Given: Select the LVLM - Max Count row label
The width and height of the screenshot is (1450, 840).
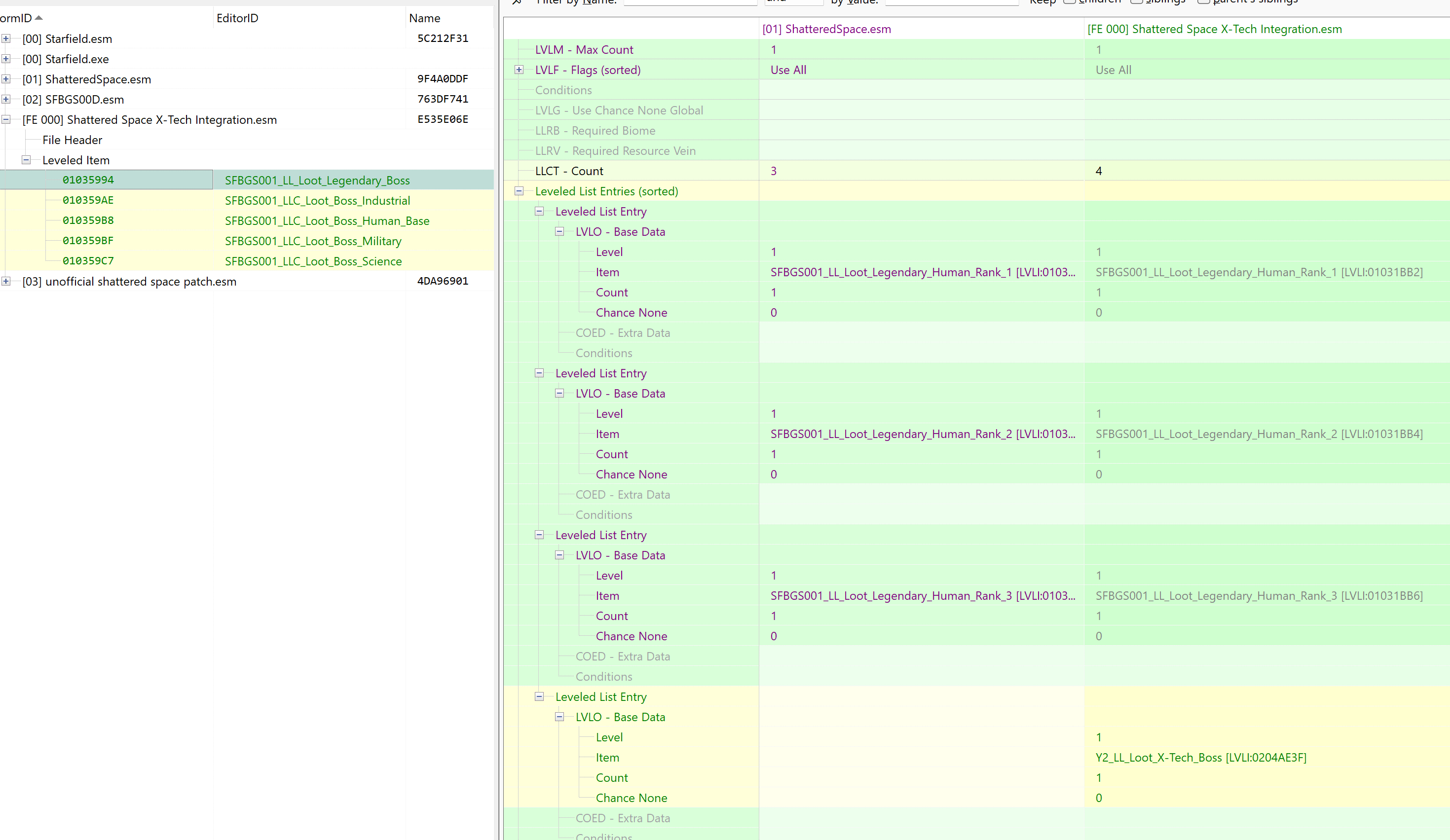Looking at the screenshot, I should pos(584,49).
